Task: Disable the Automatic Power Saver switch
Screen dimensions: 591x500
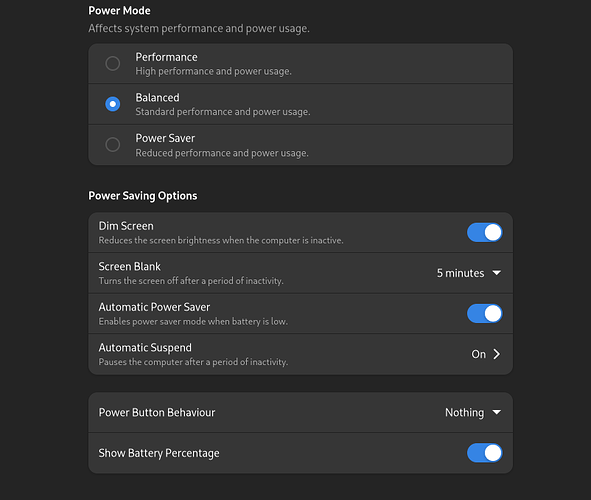Action: [484, 313]
